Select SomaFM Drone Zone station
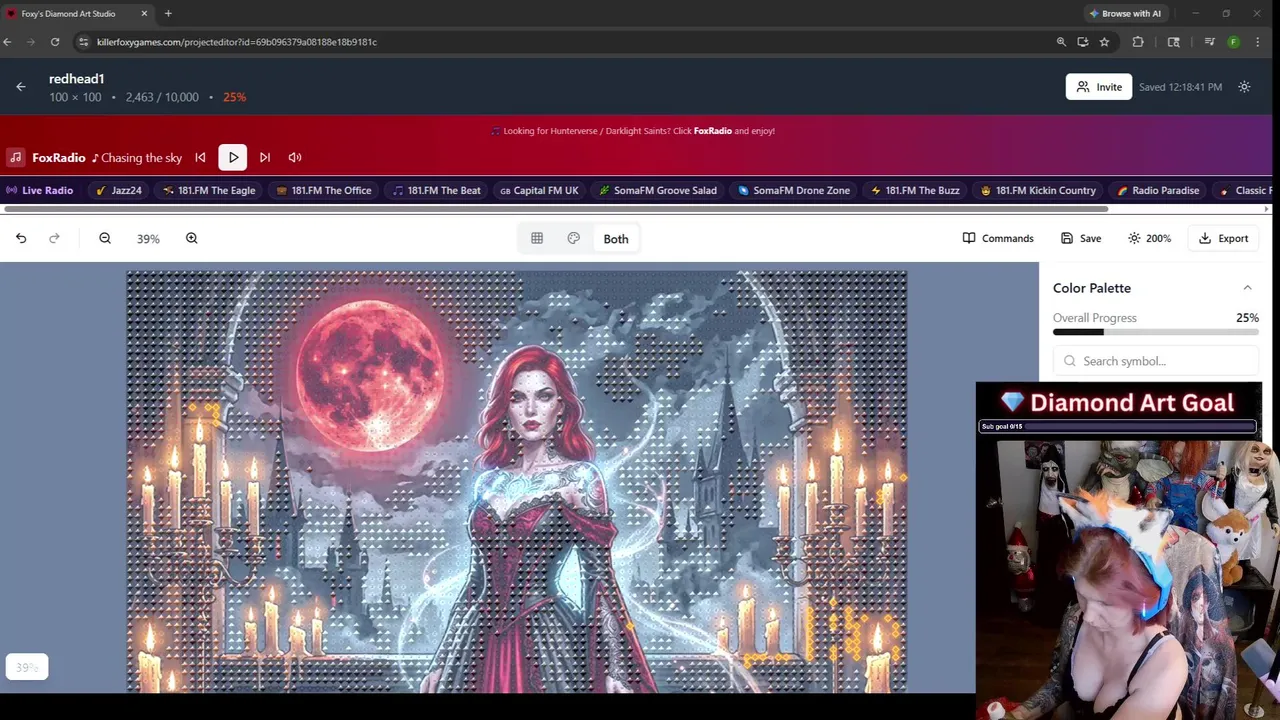The height and width of the screenshot is (720, 1280). (794, 190)
